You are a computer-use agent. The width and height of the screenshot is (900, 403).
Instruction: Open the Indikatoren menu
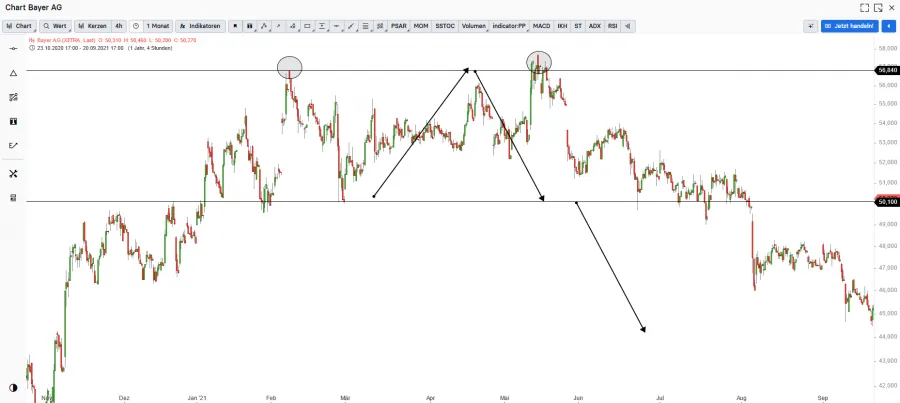(x=200, y=26)
